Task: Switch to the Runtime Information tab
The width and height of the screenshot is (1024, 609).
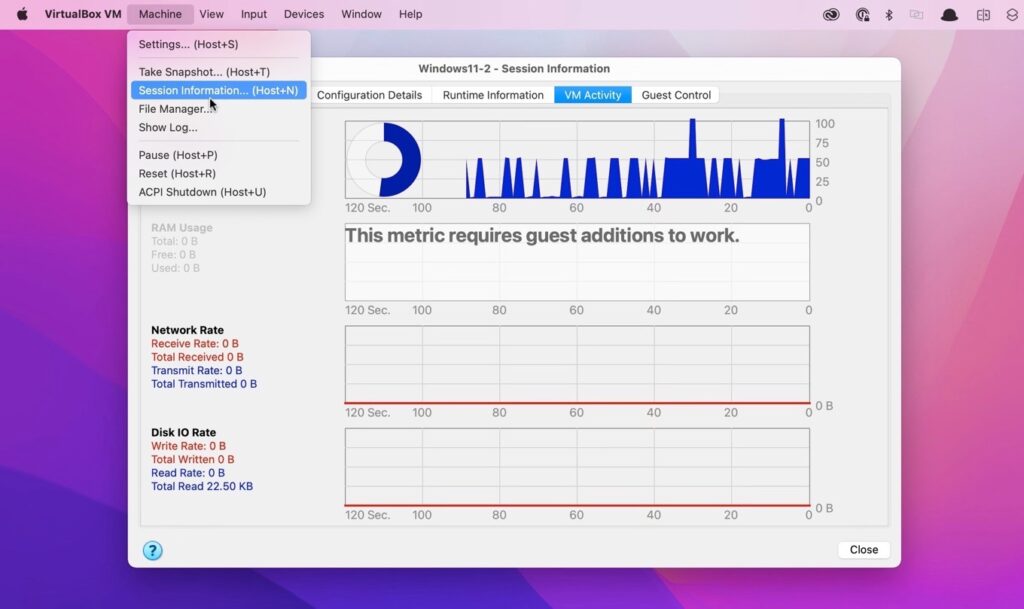Action: pos(493,95)
